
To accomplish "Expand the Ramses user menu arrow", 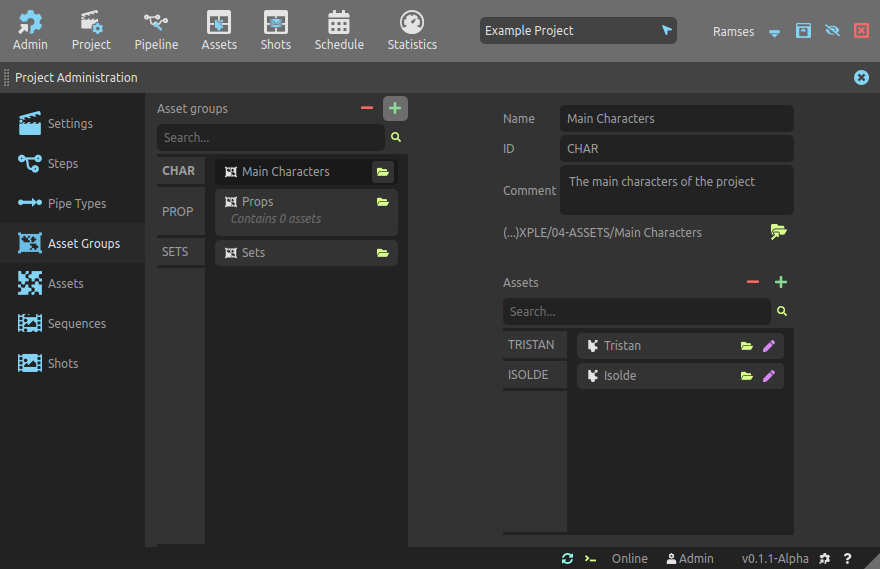I will [775, 32].
